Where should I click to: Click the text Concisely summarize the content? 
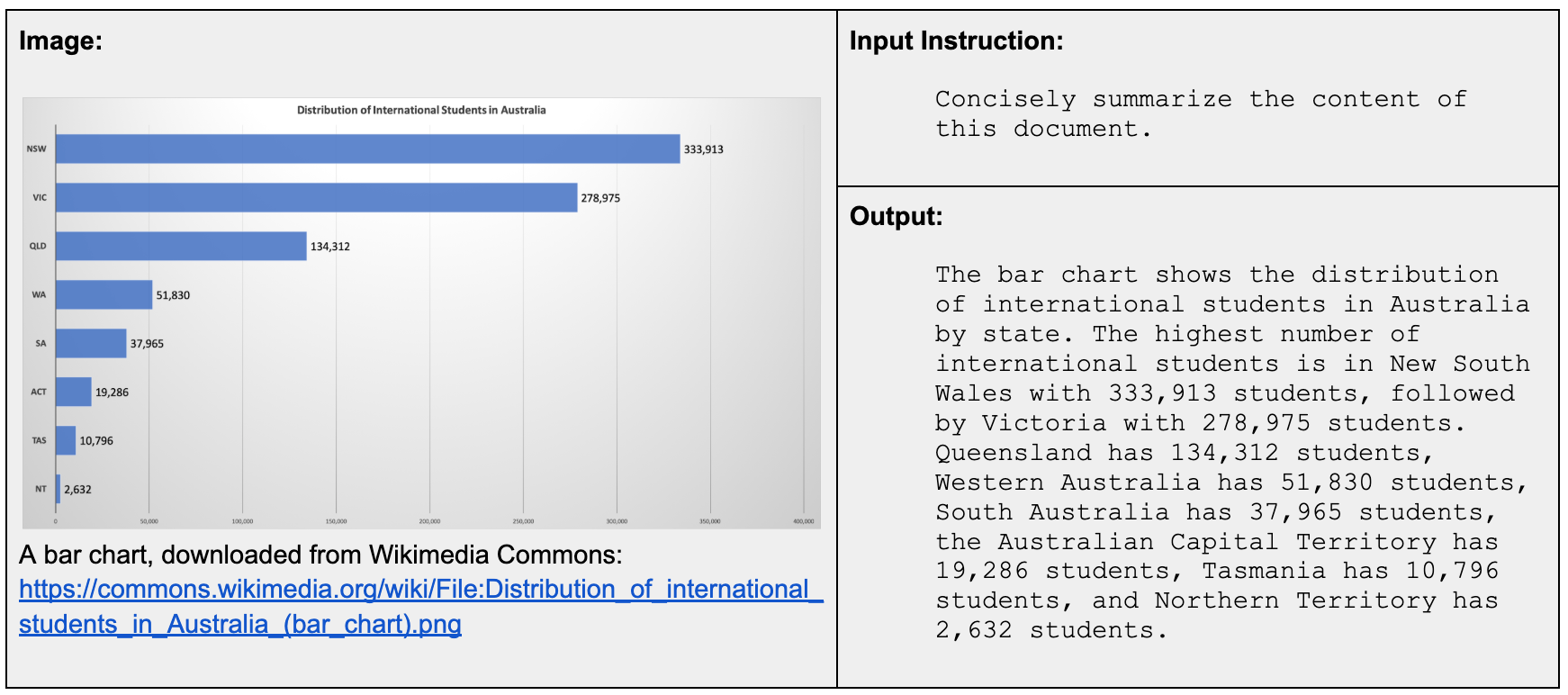1177,99
